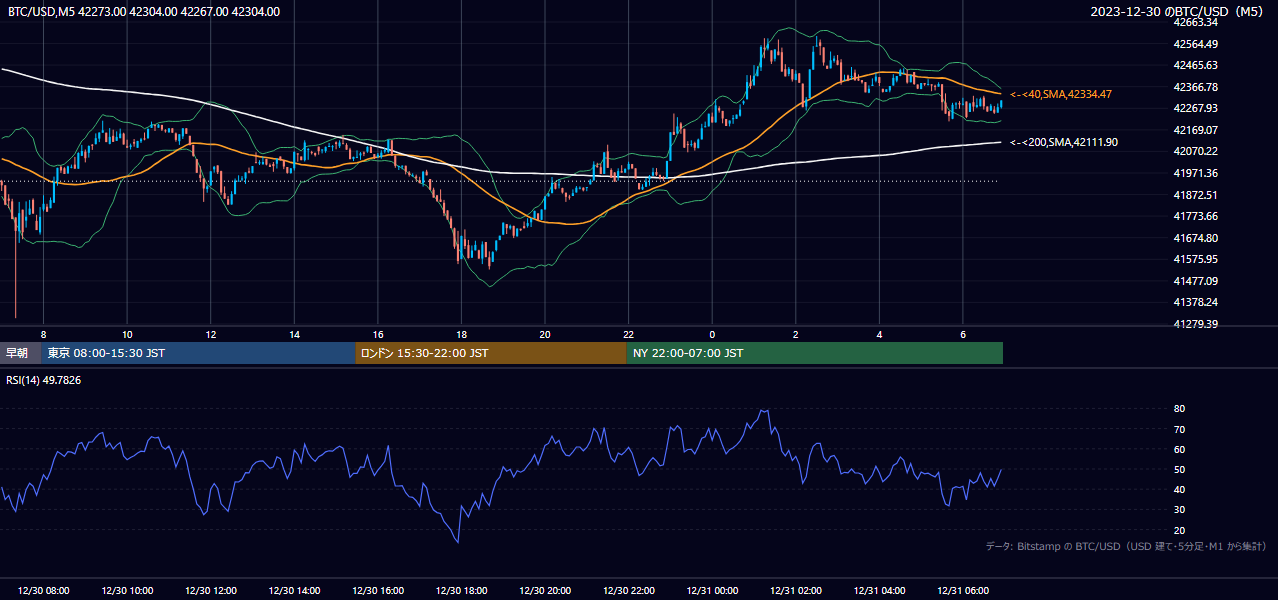The image size is (1278, 600).
Task: Click hour tick 14 below the price chart
Action: click(294, 334)
